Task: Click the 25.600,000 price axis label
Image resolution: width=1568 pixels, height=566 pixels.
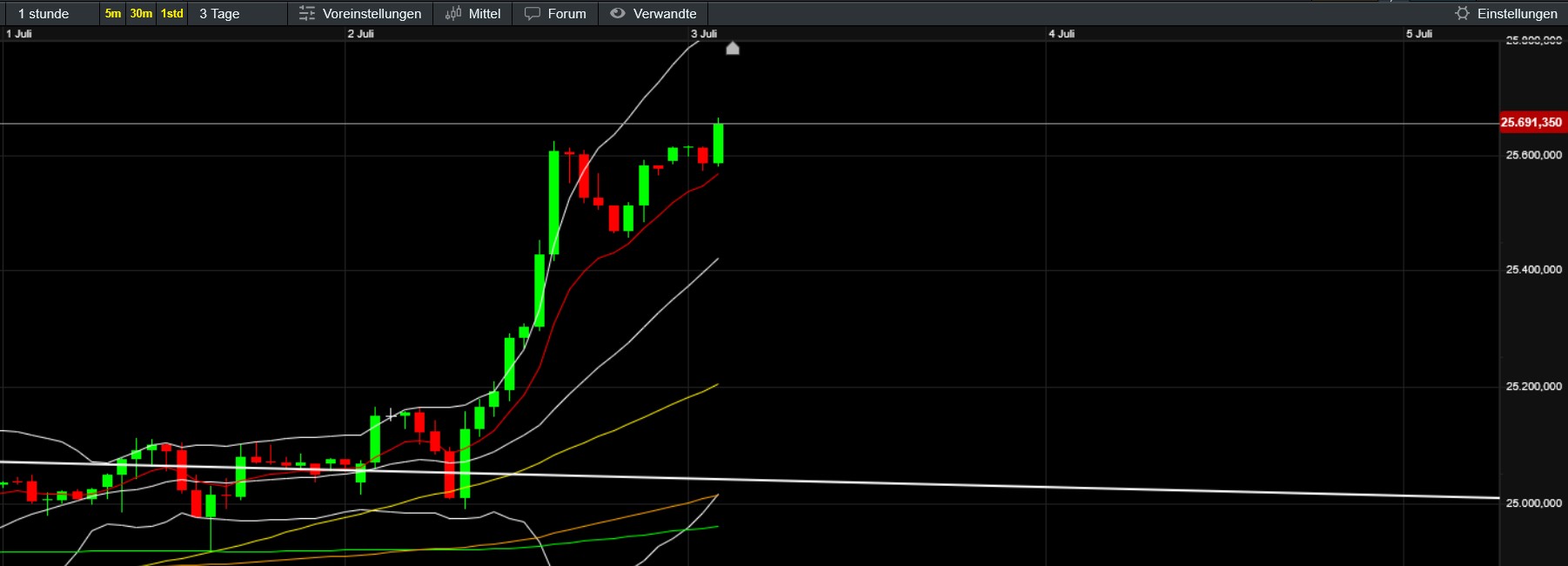Action: pos(1534,155)
